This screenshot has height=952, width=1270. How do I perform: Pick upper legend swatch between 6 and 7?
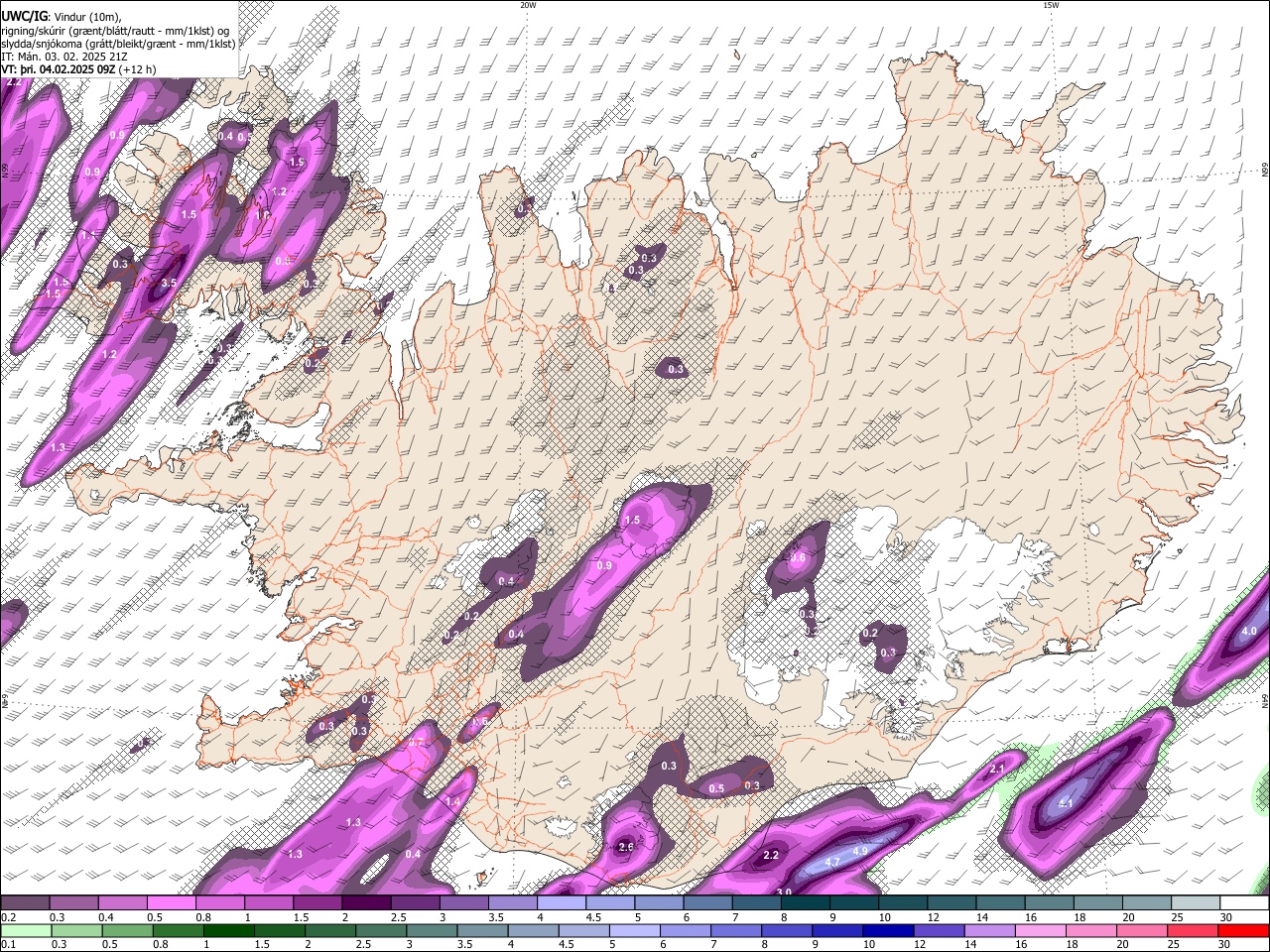pos(707,902)
